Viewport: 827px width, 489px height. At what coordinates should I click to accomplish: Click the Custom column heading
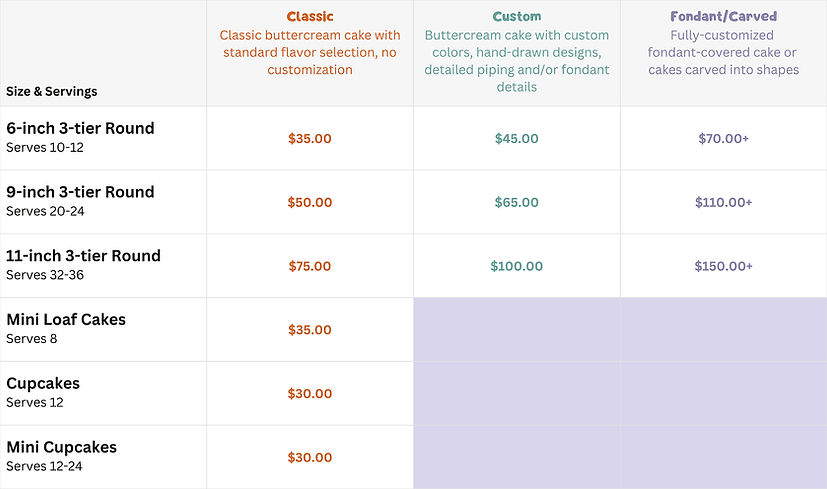click(517, 17)
